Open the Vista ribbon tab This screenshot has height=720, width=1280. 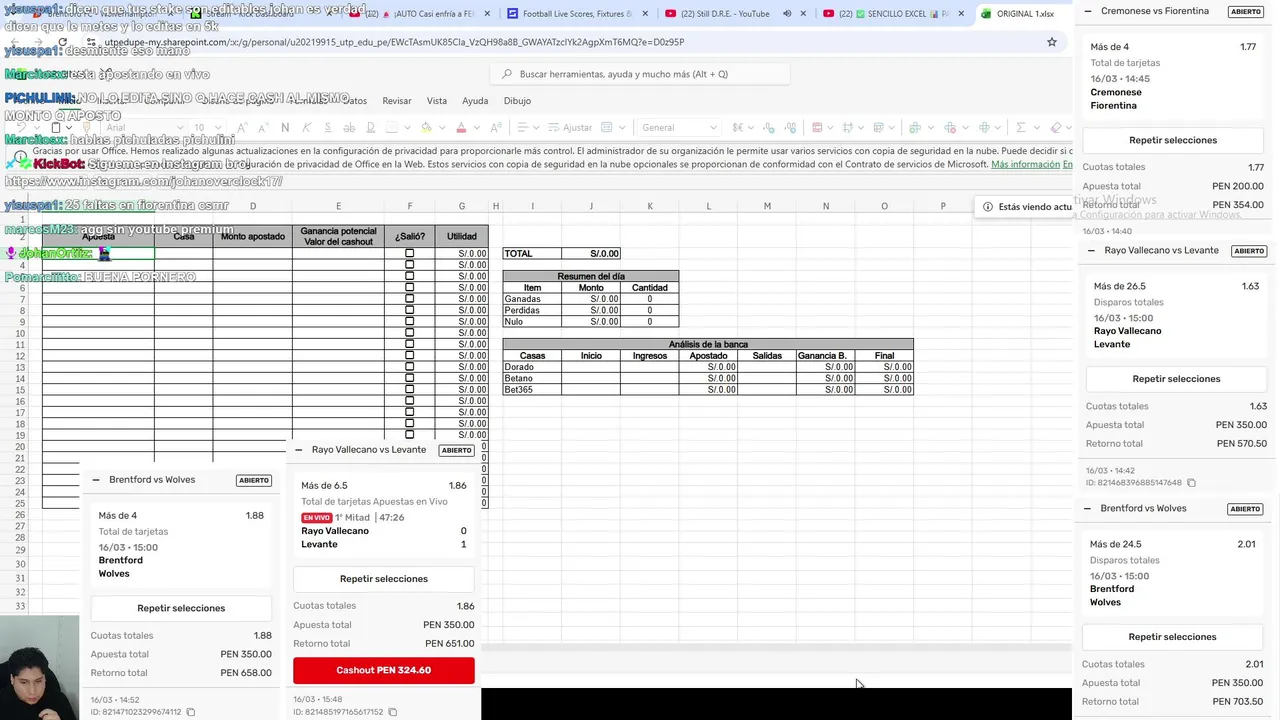437,101
